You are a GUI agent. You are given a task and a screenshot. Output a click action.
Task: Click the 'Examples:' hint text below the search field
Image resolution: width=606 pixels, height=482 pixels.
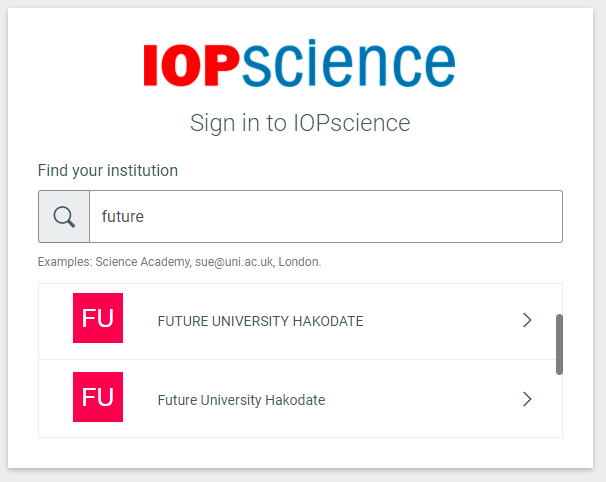pos(65,262)
